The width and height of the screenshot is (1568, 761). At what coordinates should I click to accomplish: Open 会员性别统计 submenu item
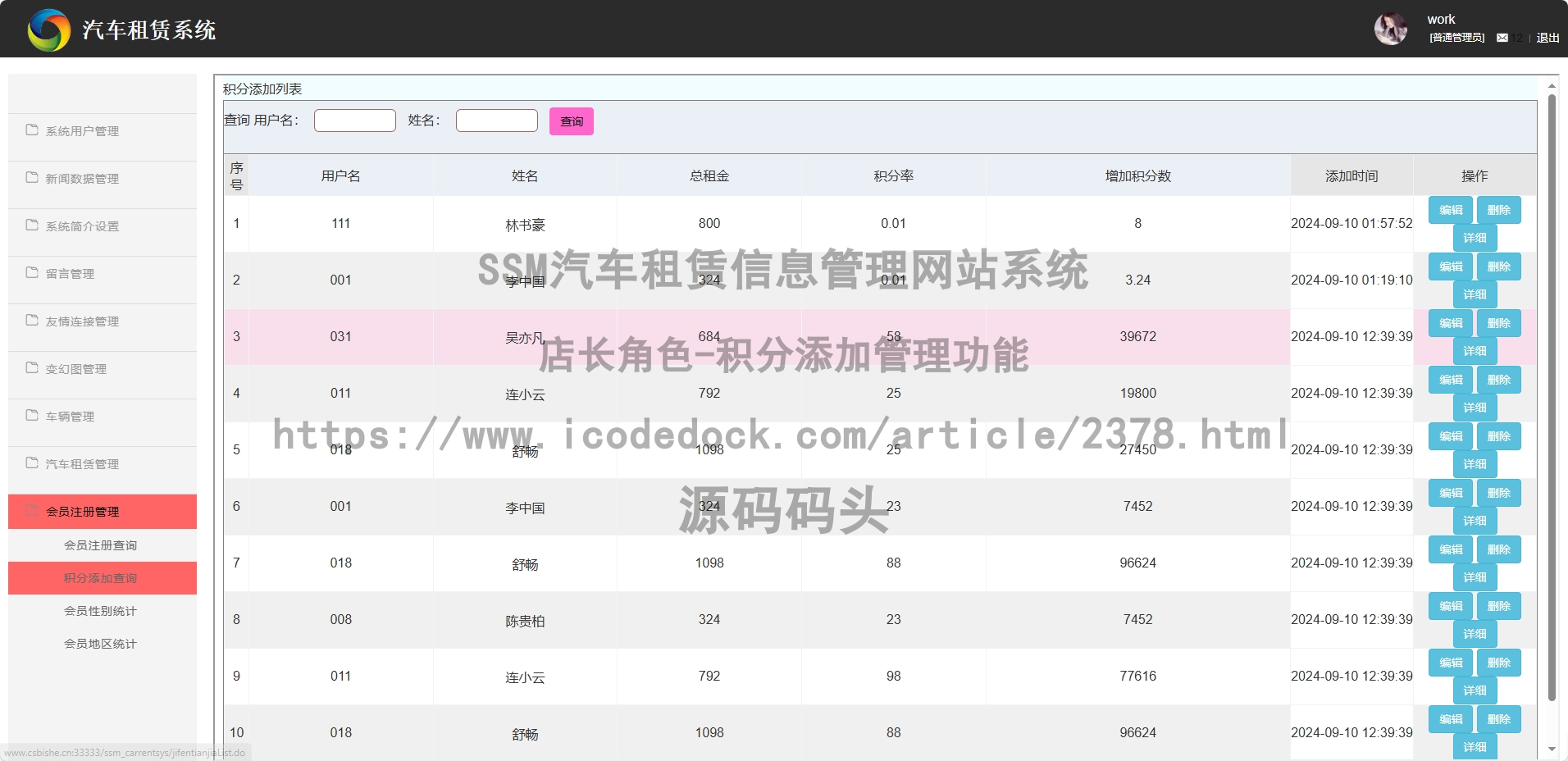103,611
